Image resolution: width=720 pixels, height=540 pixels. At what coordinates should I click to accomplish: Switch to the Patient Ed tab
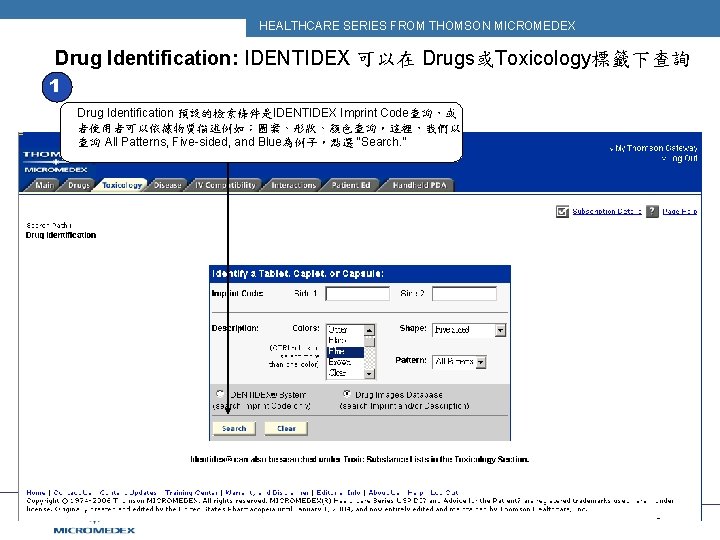351,185
